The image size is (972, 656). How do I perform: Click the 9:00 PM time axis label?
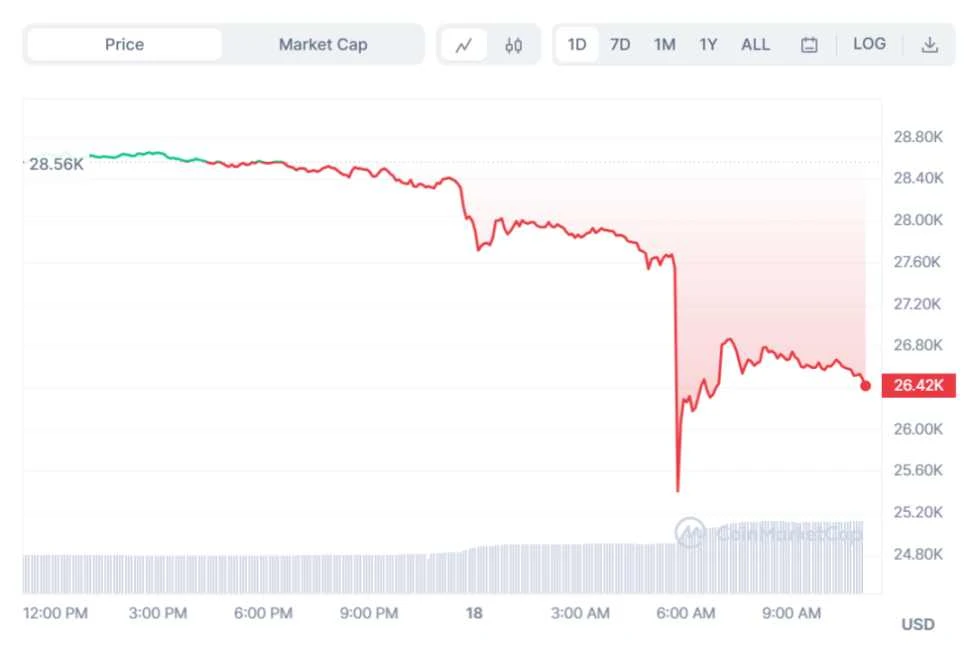[x=371, y=613]
